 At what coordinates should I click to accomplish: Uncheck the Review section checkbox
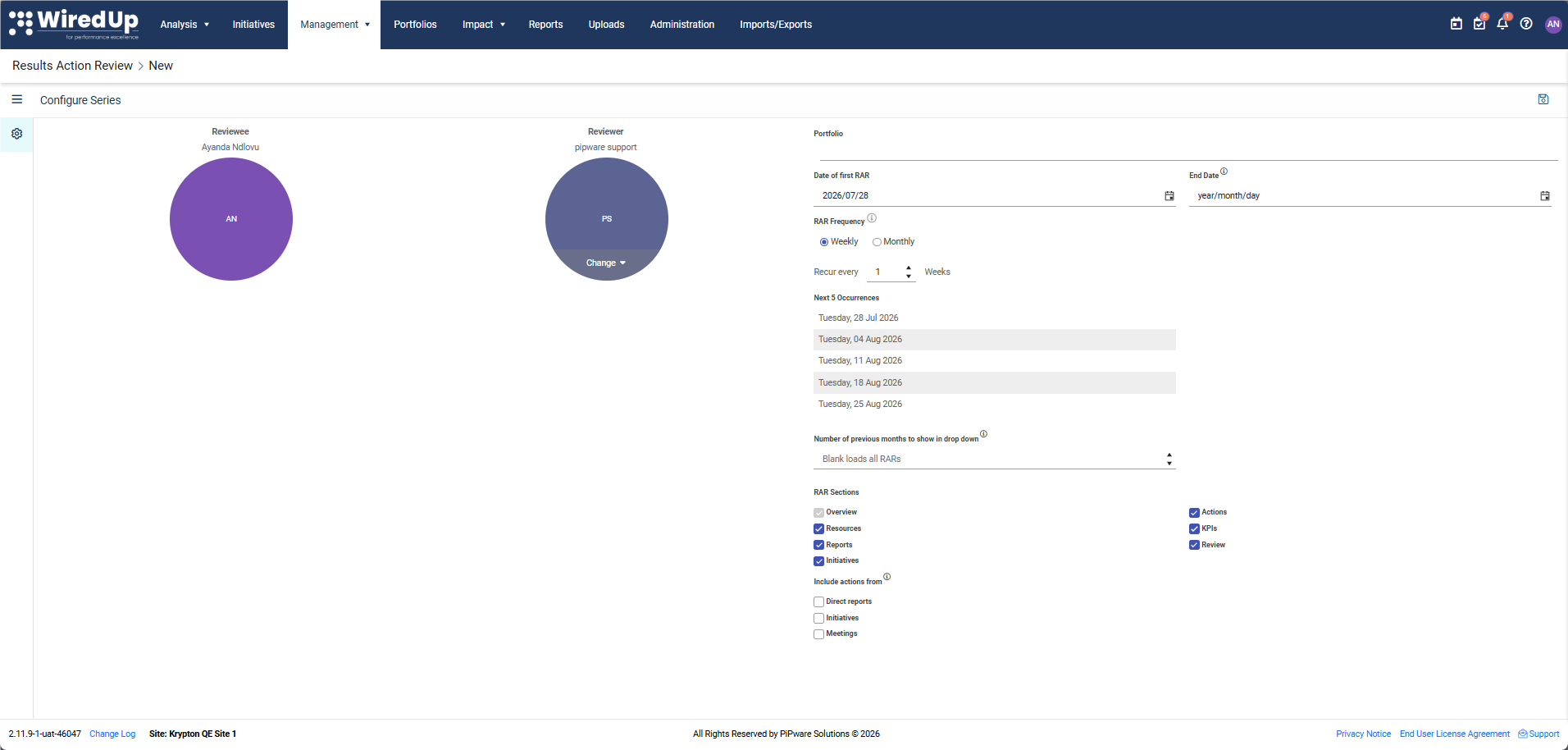[x=1194, y=545]
